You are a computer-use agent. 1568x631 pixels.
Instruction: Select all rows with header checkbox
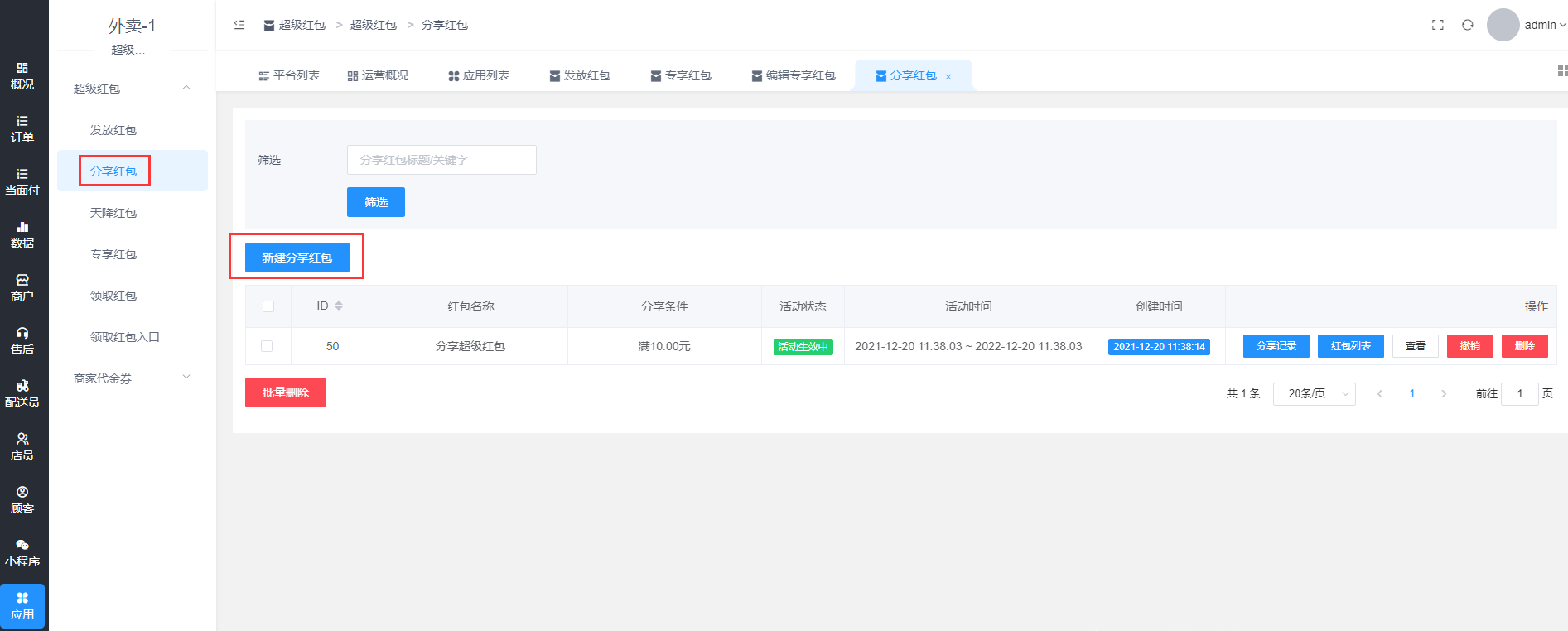pos(268,306)
